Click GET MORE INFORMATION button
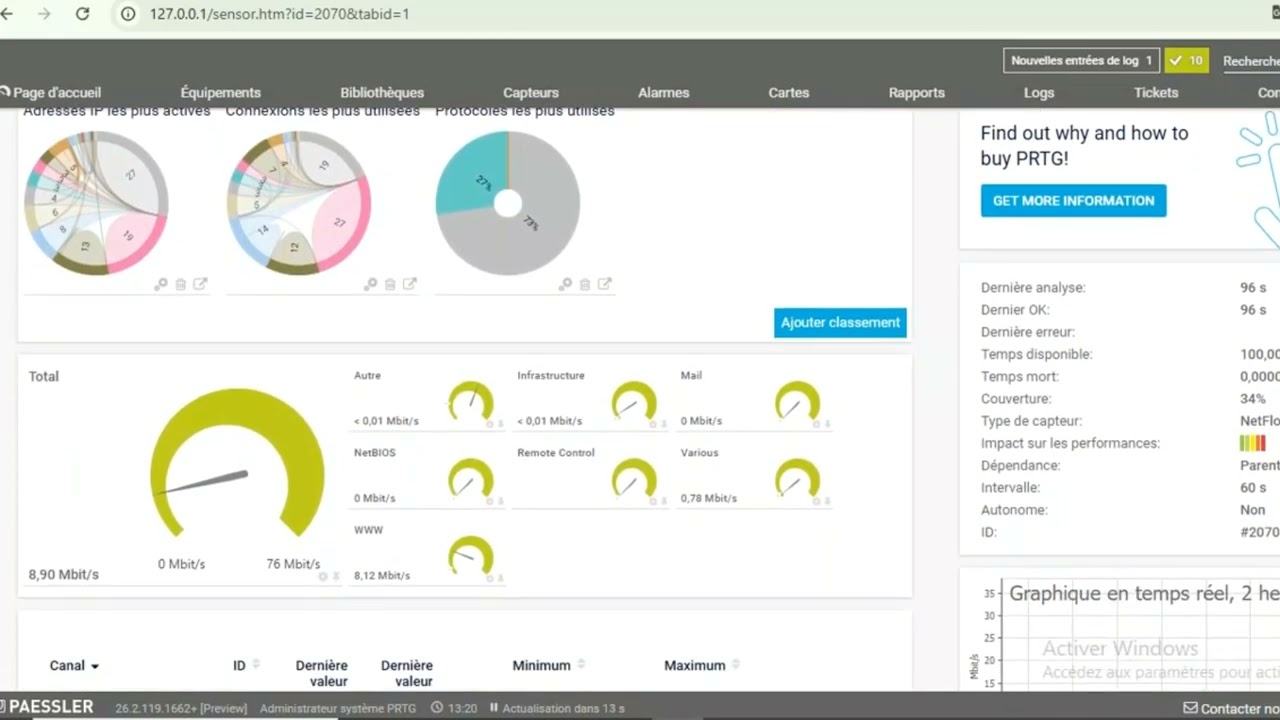The width and height of the screenshot is (1280, 720). coord(1073,200)
